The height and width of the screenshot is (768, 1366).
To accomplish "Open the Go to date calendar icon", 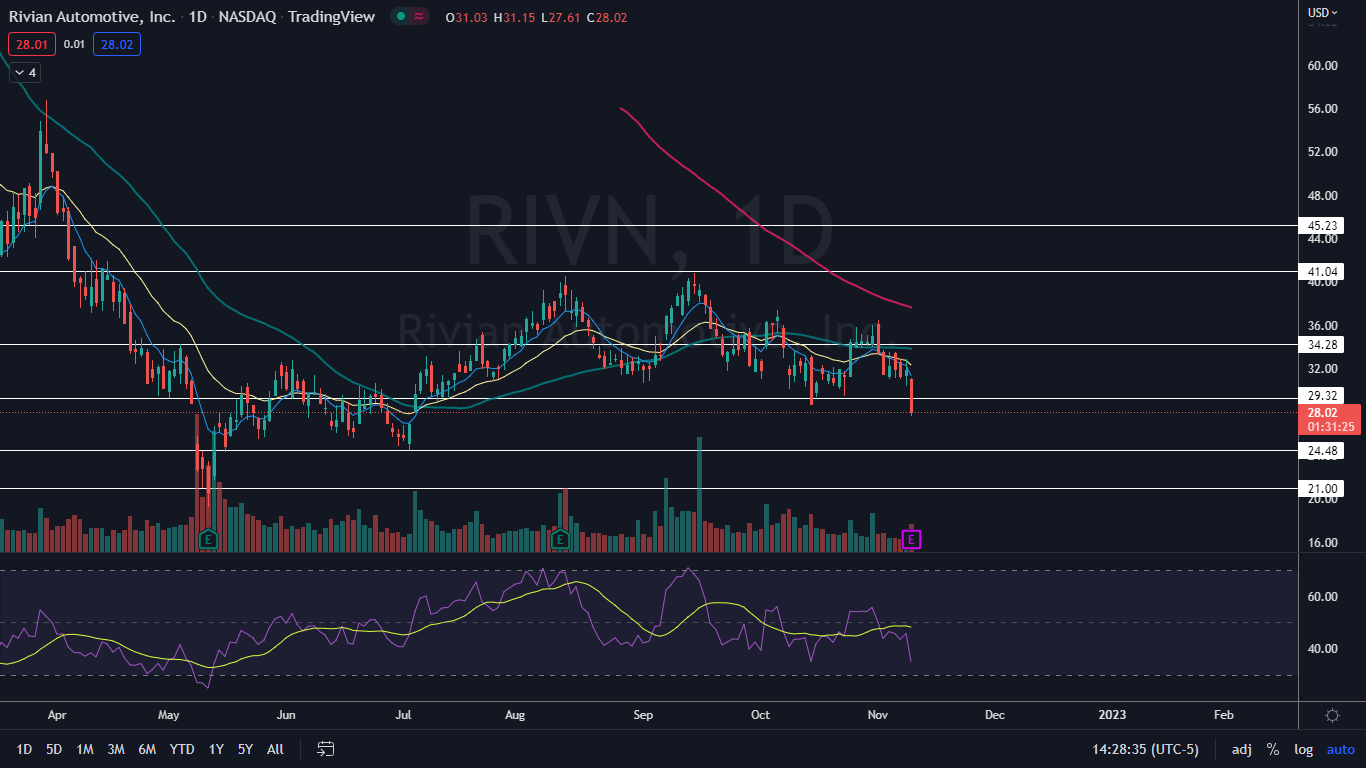I will pyautogui.click(x=325, y=748).
